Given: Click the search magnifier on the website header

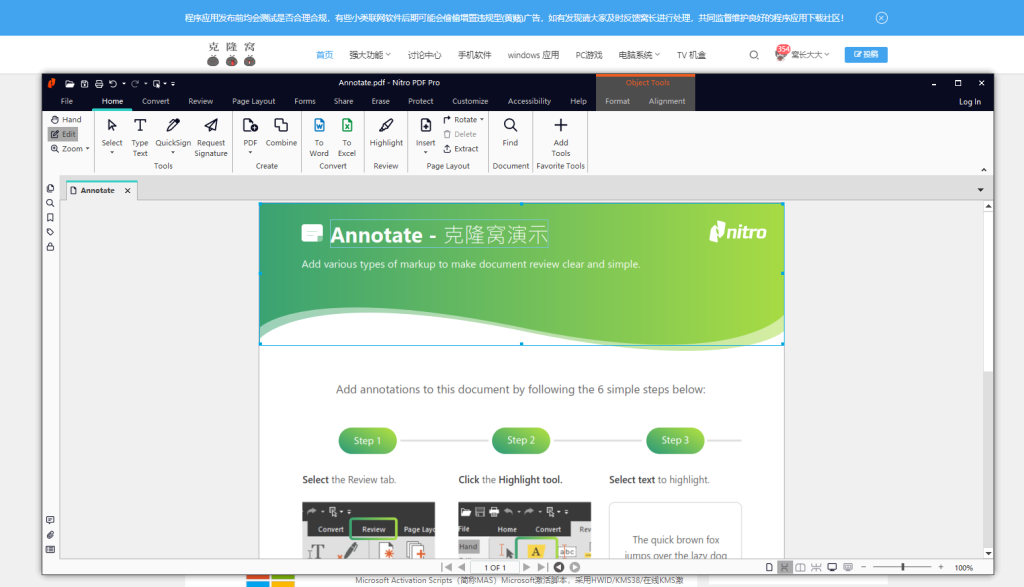Looking at the screenshot, I should click(x=754, y=55).
